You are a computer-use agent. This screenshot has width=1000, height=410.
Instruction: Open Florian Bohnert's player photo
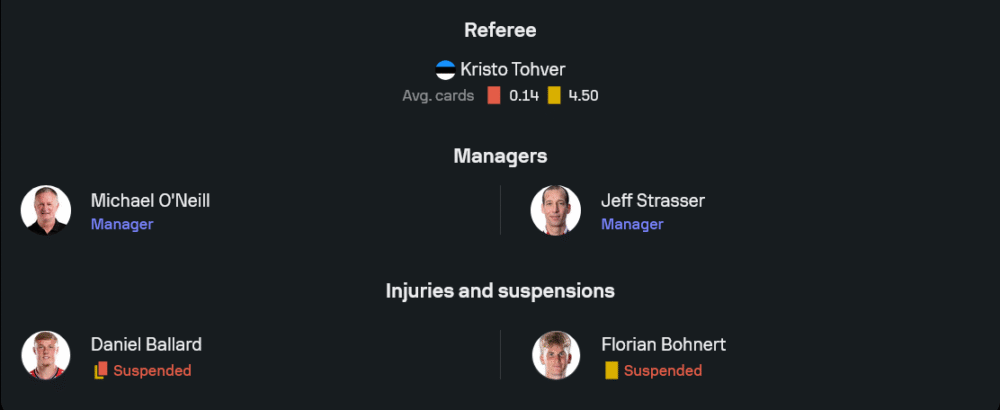click(x=556, y=355)
